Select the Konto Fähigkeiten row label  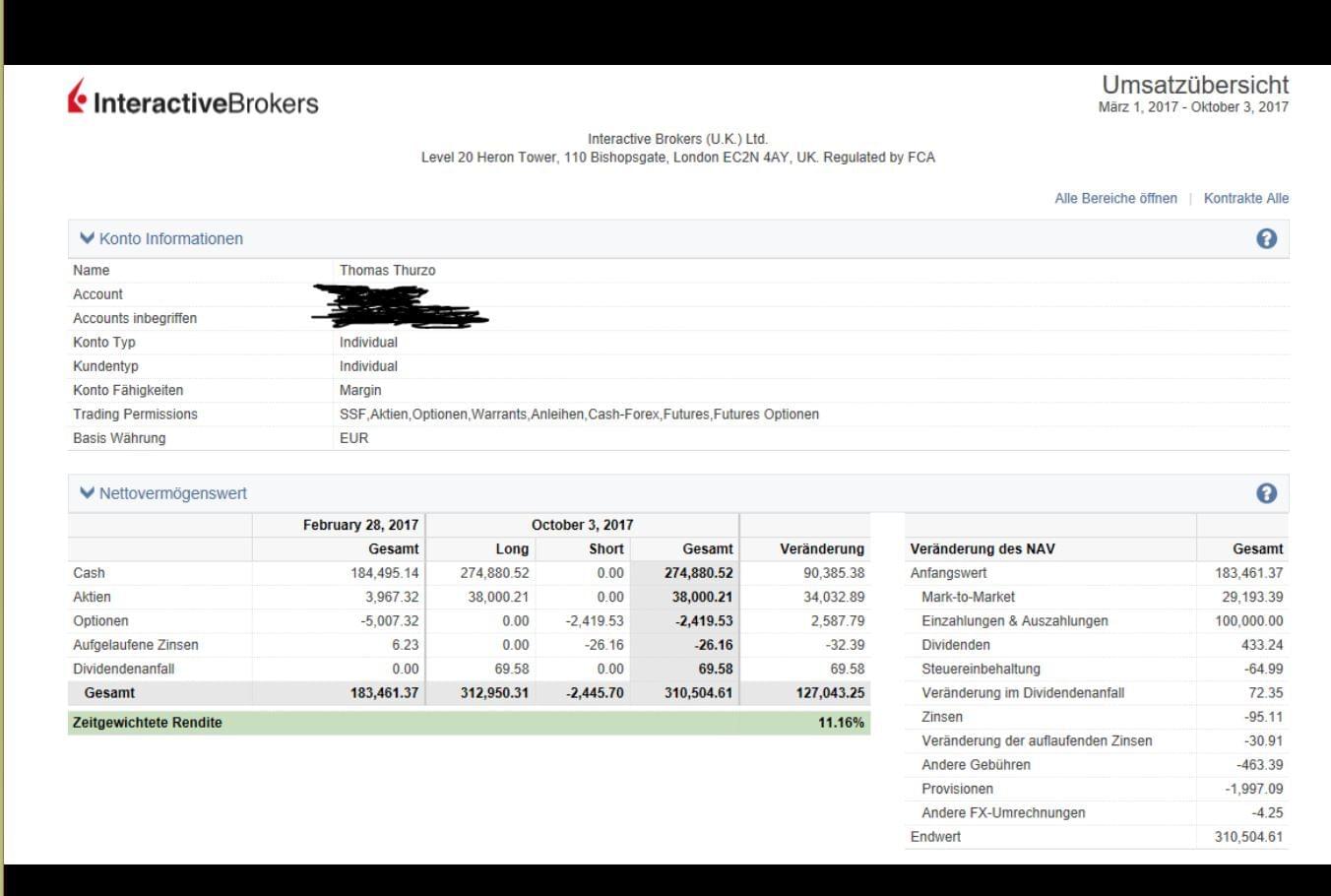coord(128,390)
